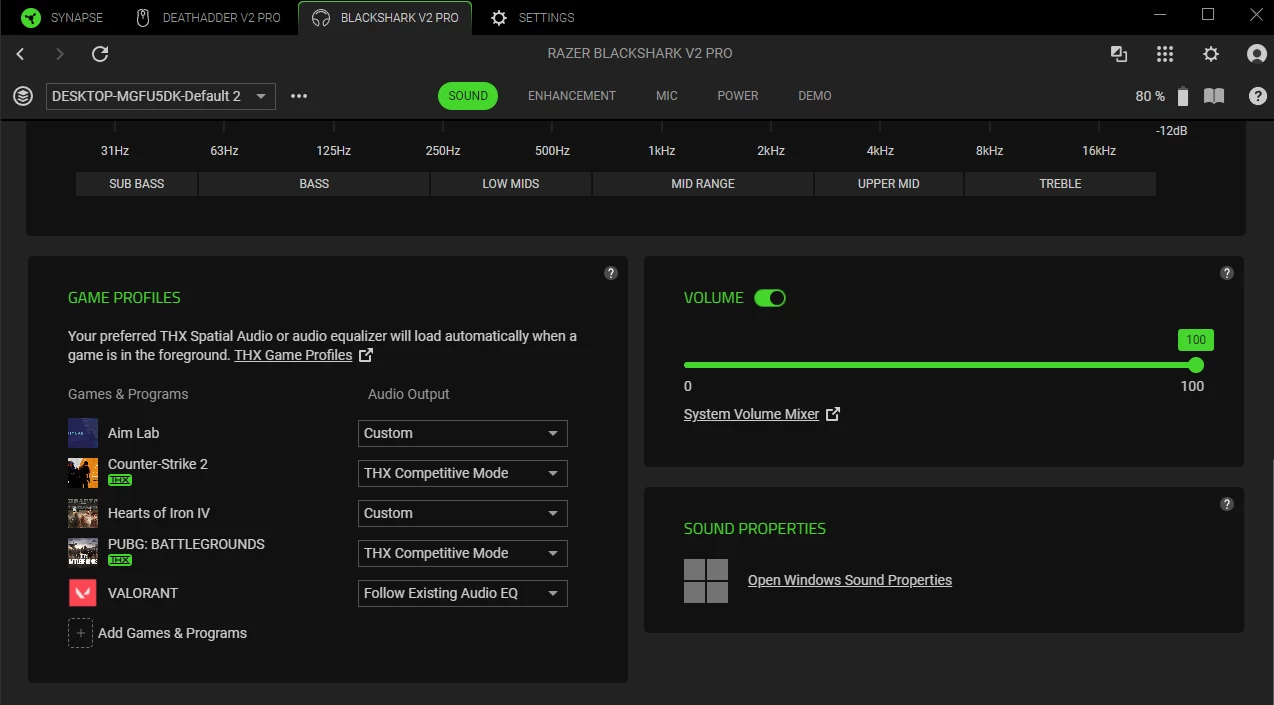Viewport: 1274px width, 705px height.
Task: Click the Aim Lab game icon
Action: coord(83,433)
